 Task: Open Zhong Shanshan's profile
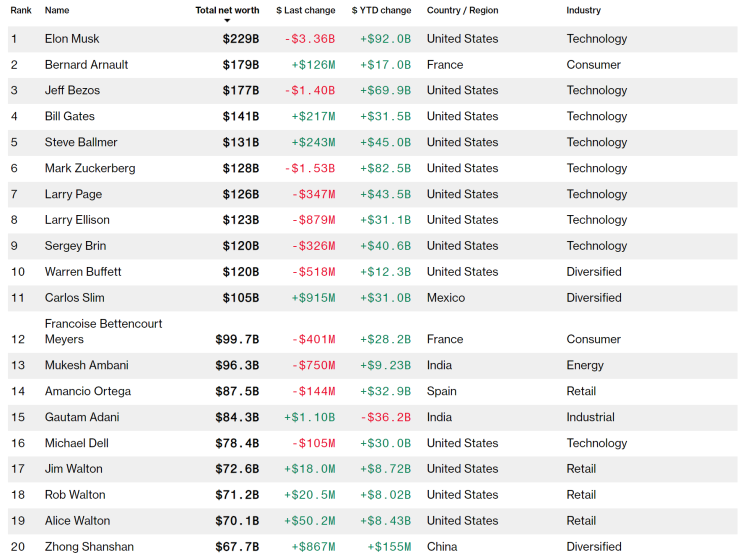(x=88, y=547)
